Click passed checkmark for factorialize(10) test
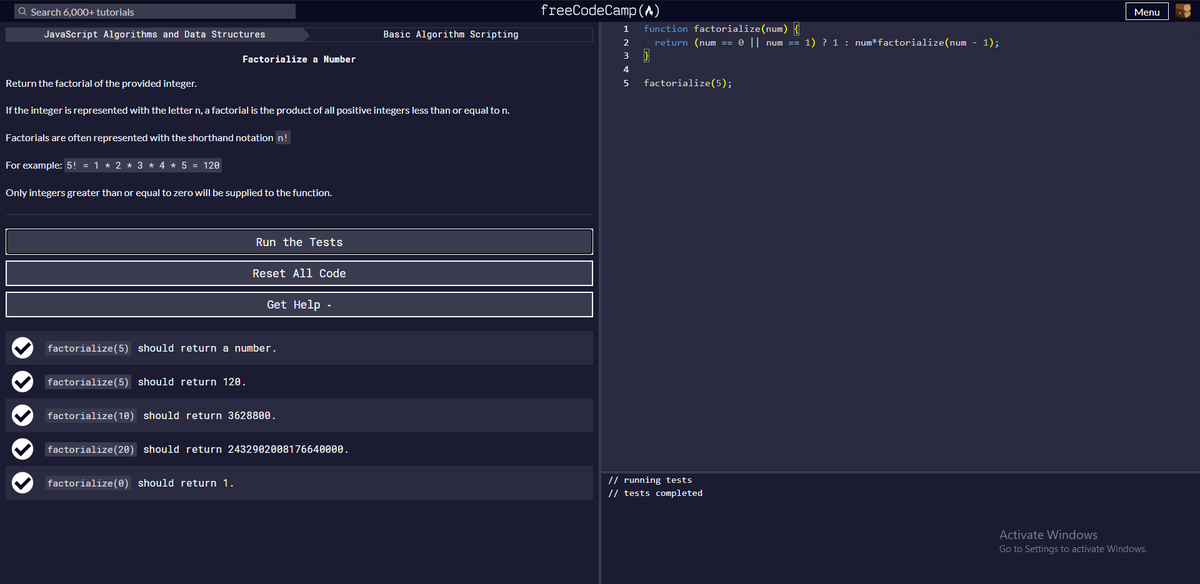Viewport: 1200px width, 584px height. (23, 415)
